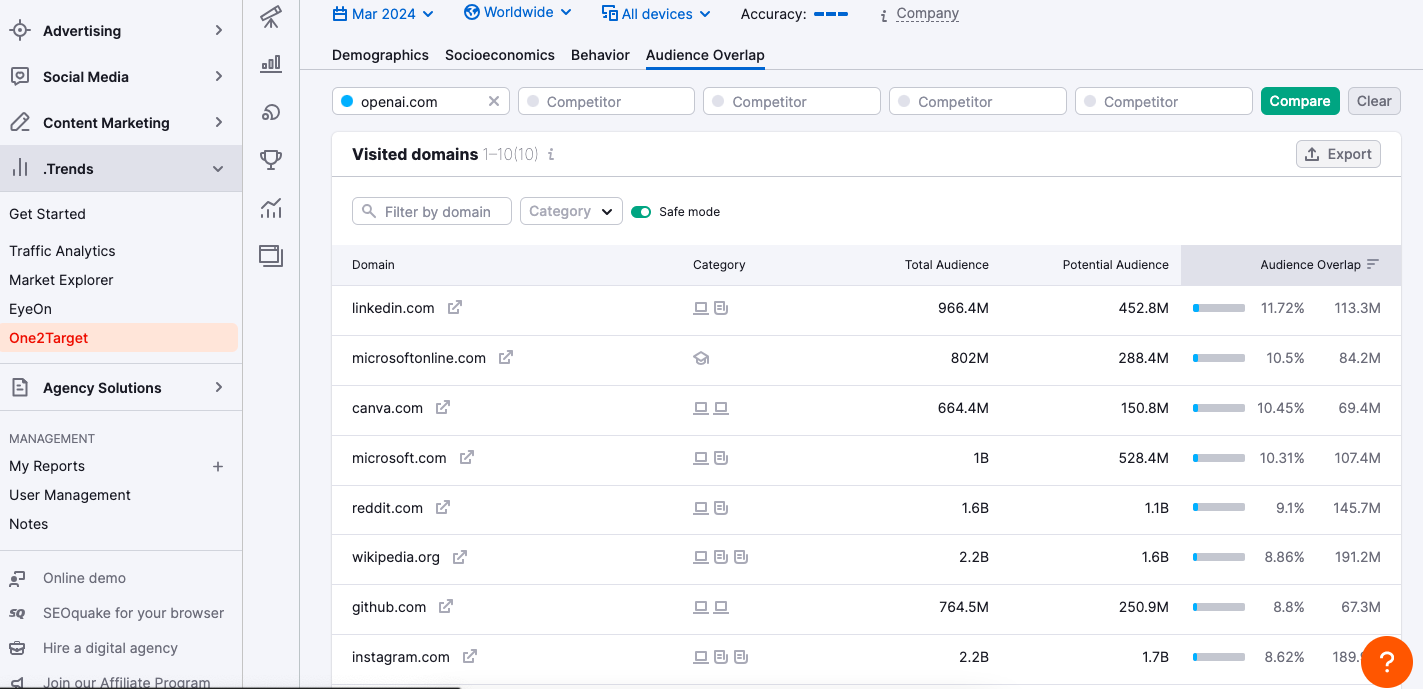Click the green Compare button
This screenshot has width=1423, height=689.
click(1300, 101)
